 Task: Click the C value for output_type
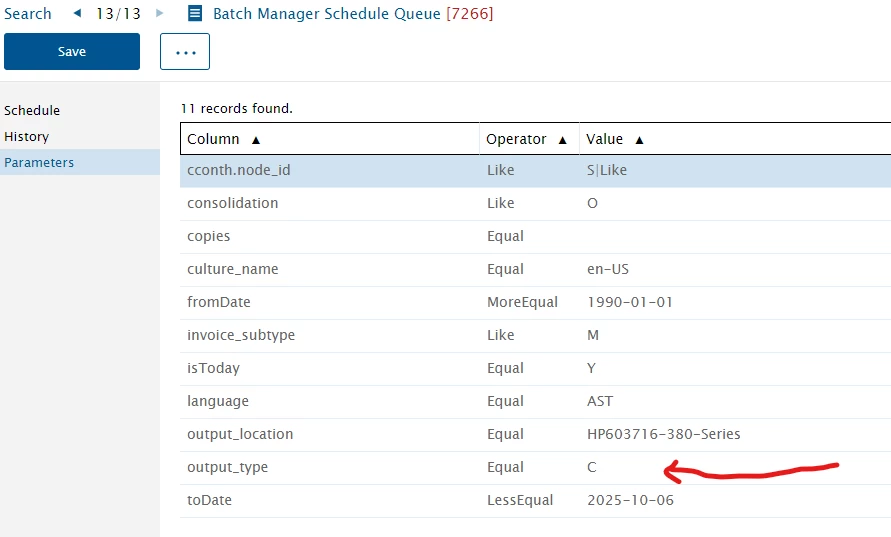pos(592,467)
